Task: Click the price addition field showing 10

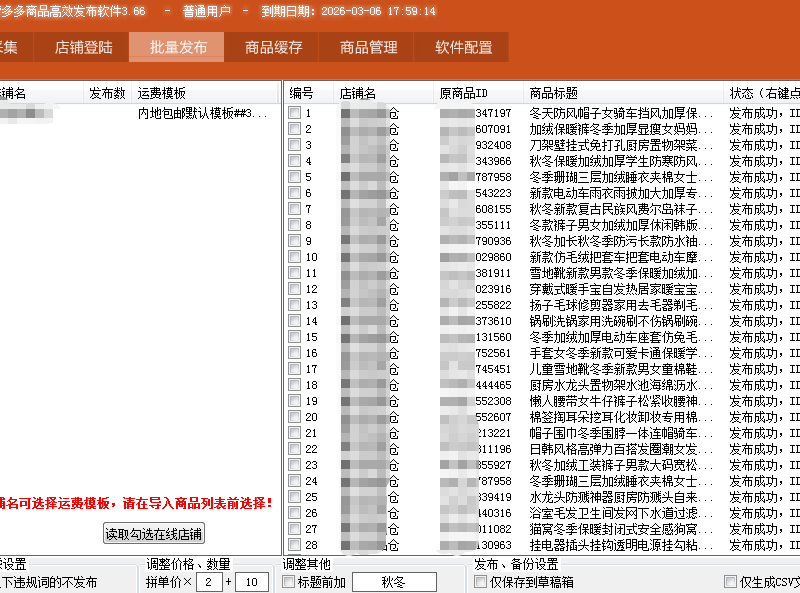Action: point(251,582)
